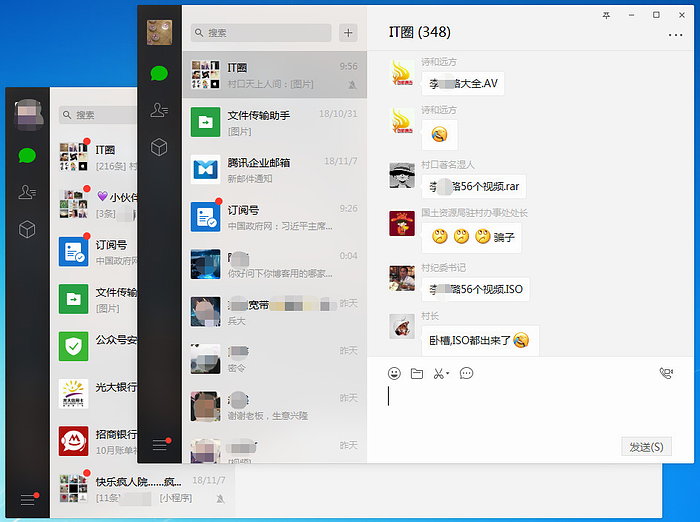Click the scissors screenshot tool

click(x=438, y=374)
